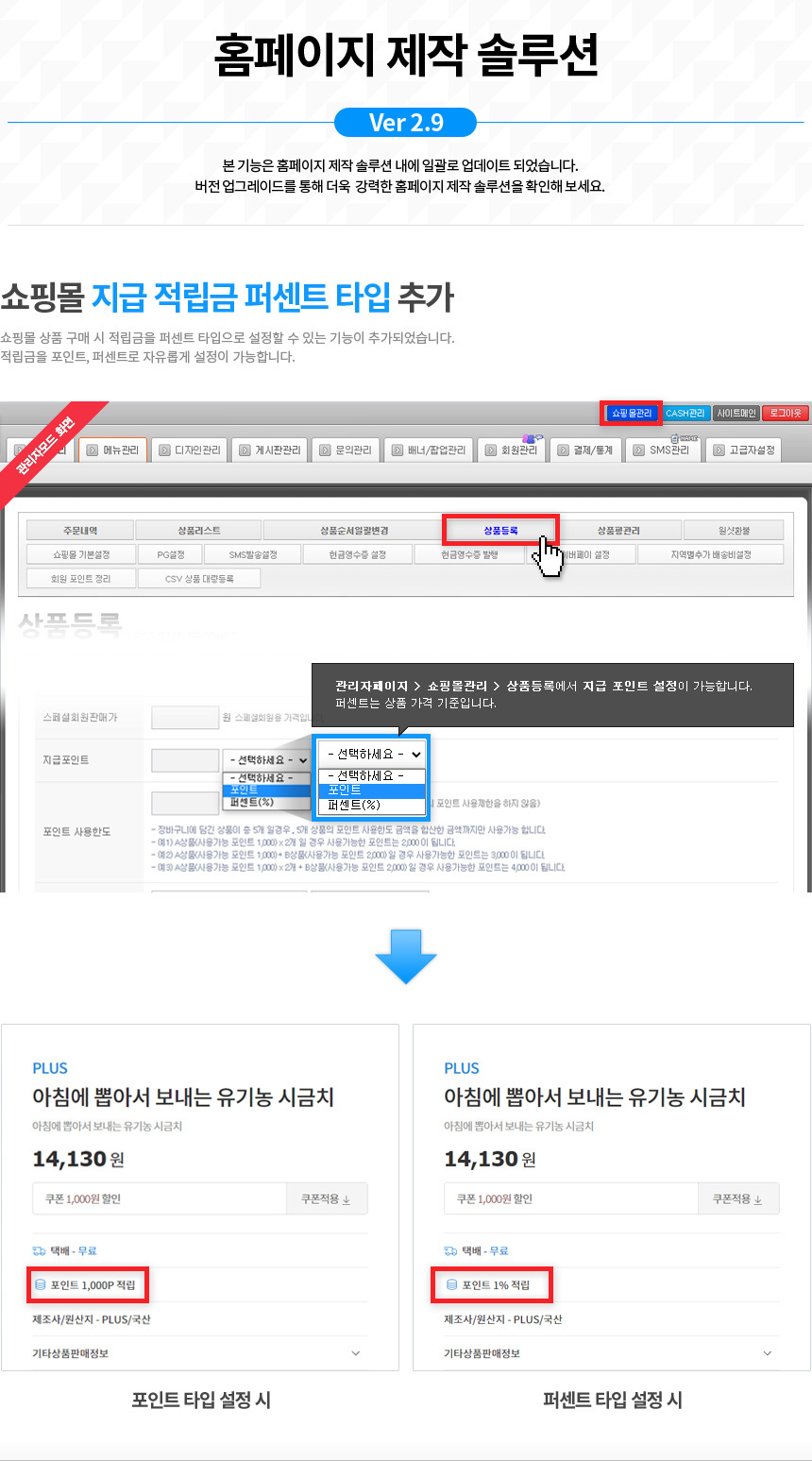Click the delivery truck icon in the 1,000P card

point(40,1250)
